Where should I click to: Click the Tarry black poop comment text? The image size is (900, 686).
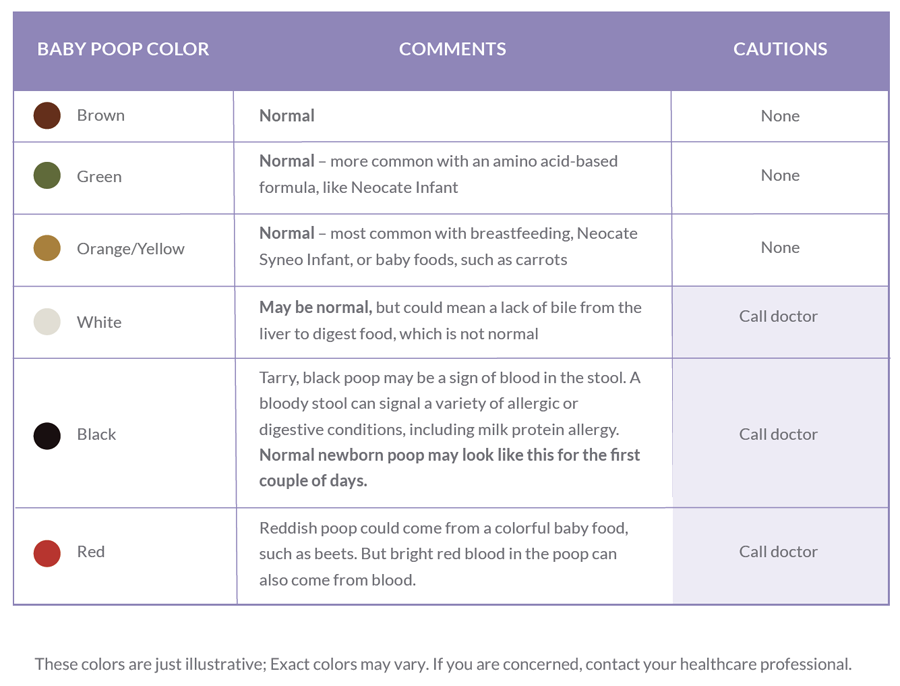click(449, 429)
